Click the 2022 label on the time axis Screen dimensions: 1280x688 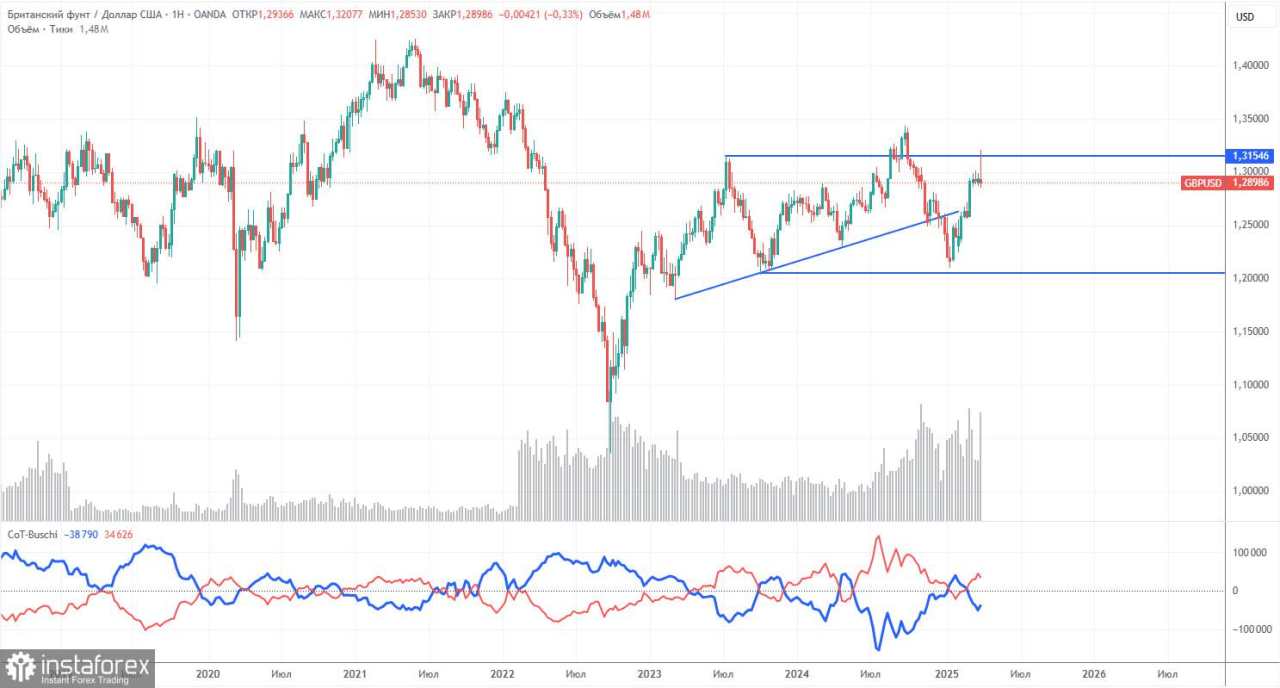pos(503,675)
